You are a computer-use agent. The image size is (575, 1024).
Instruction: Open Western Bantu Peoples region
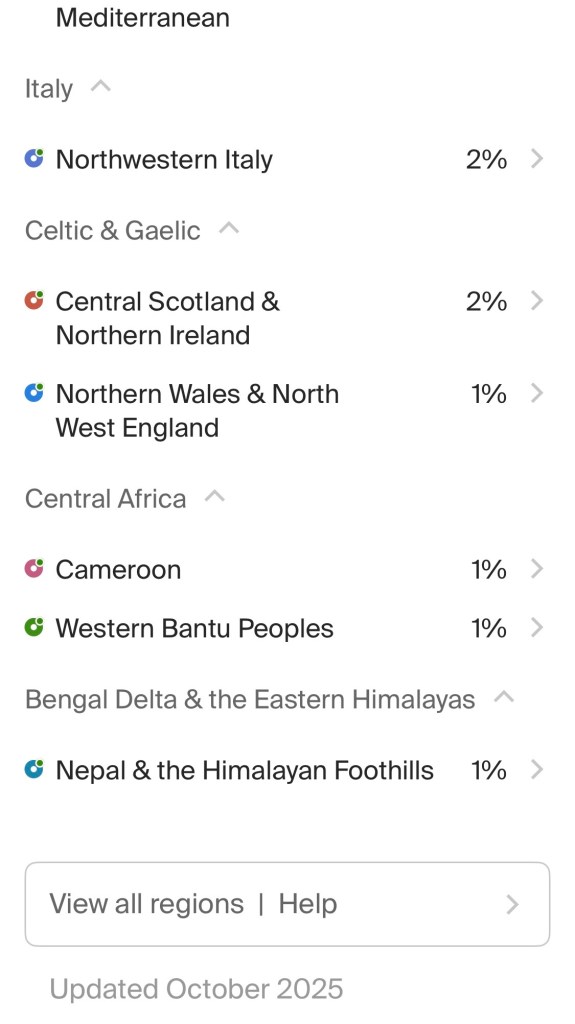285,628
